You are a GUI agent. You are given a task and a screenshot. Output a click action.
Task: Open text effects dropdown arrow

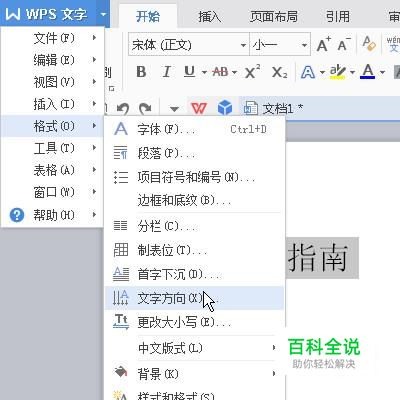point(322,72)
